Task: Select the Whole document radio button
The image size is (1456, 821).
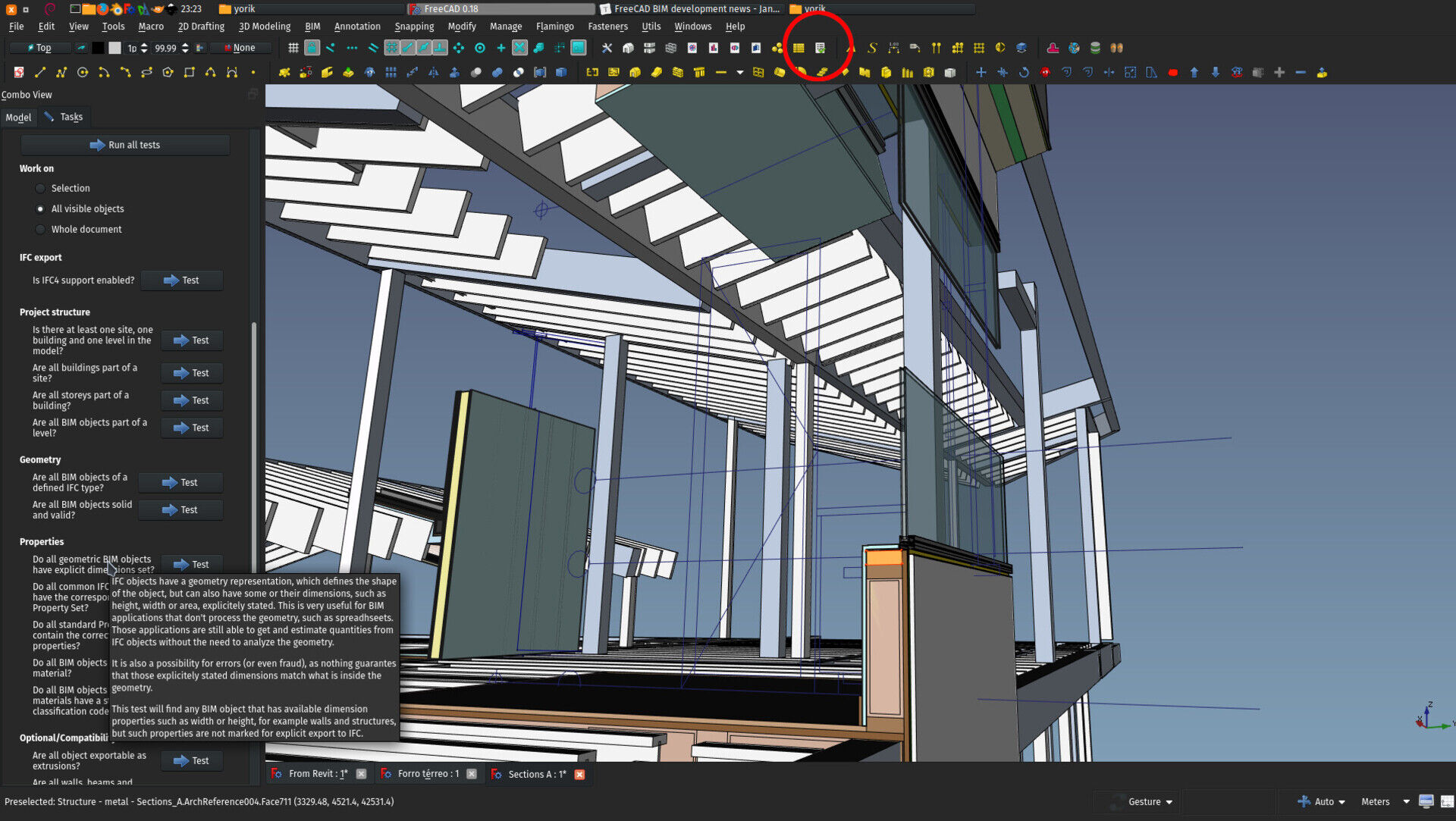Action: click(41, 229)
